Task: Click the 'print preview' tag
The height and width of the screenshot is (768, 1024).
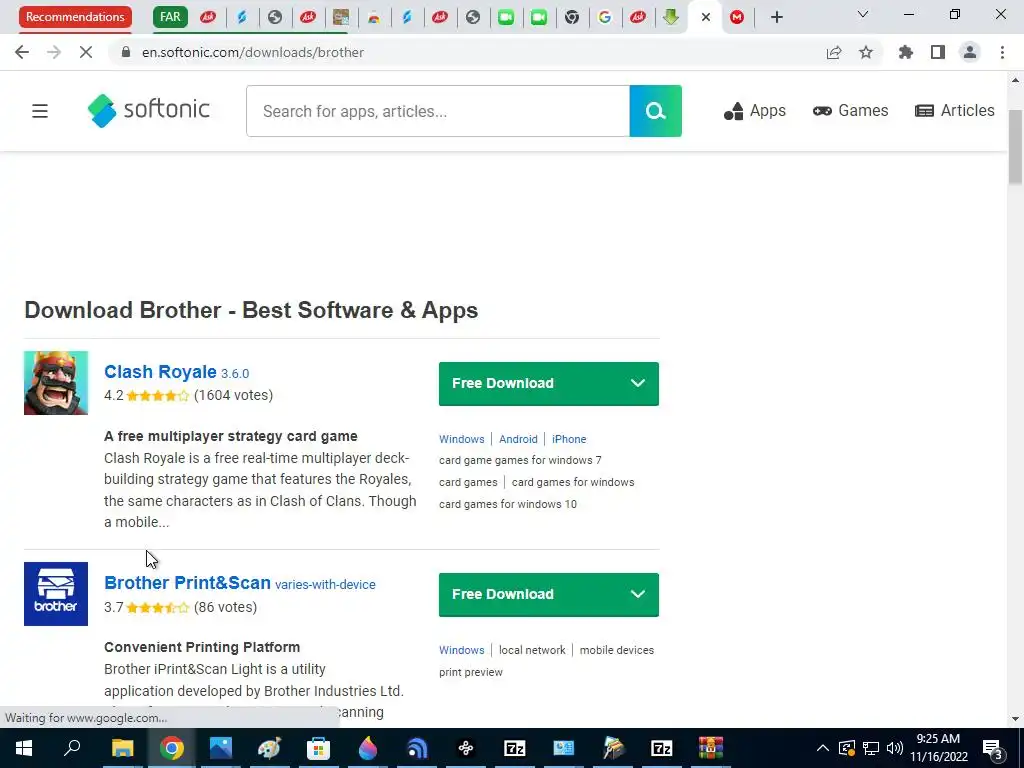Action: pos(470,672)
